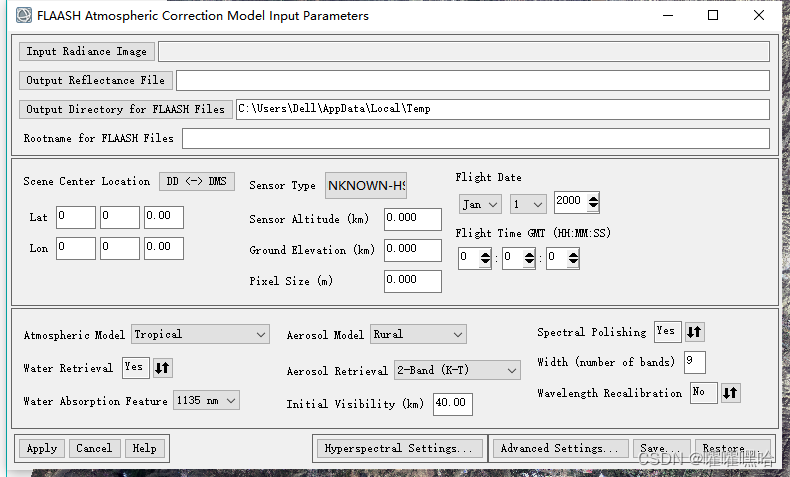Image resolution: width=790 pixels, height=477 pixels.
Task: Click the Apply button
Action: click(42, 448)
